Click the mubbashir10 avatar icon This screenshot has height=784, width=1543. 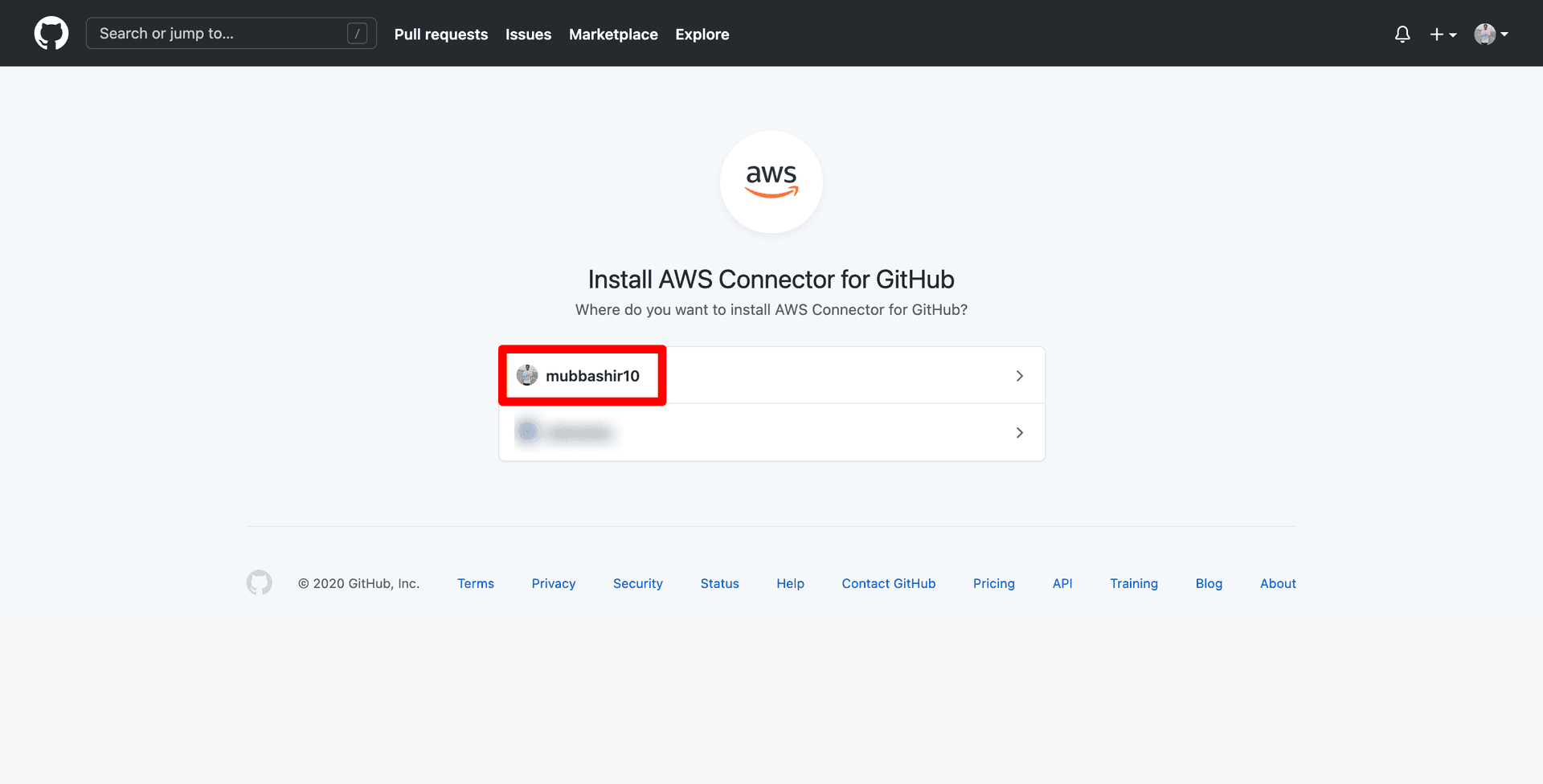(527, 375)
